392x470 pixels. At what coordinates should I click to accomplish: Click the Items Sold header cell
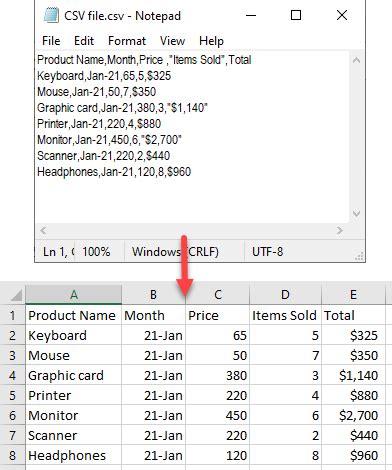pyautogui.click(x=285, y=315)
